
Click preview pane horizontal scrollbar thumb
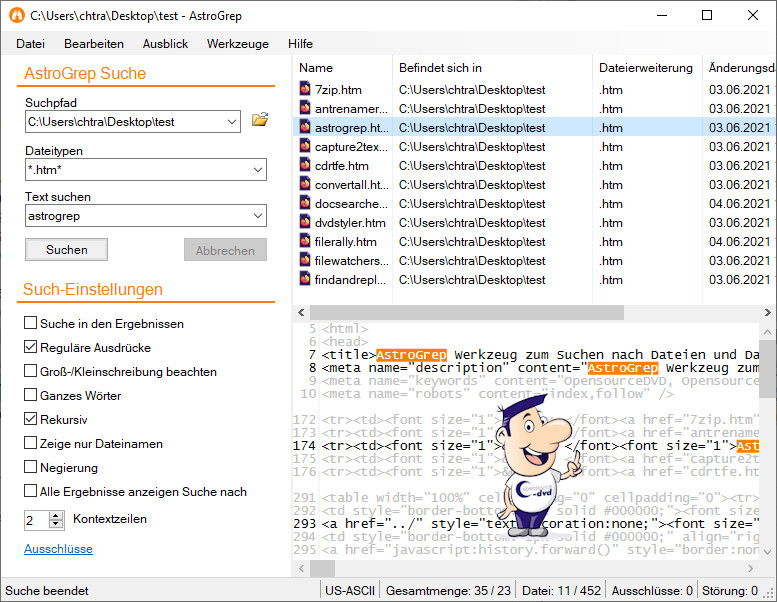[323, 568]
